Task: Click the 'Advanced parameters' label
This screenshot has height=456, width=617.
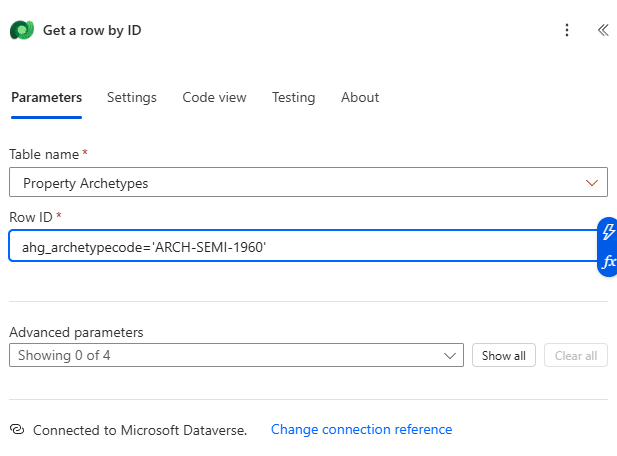Action: (76, 332)
